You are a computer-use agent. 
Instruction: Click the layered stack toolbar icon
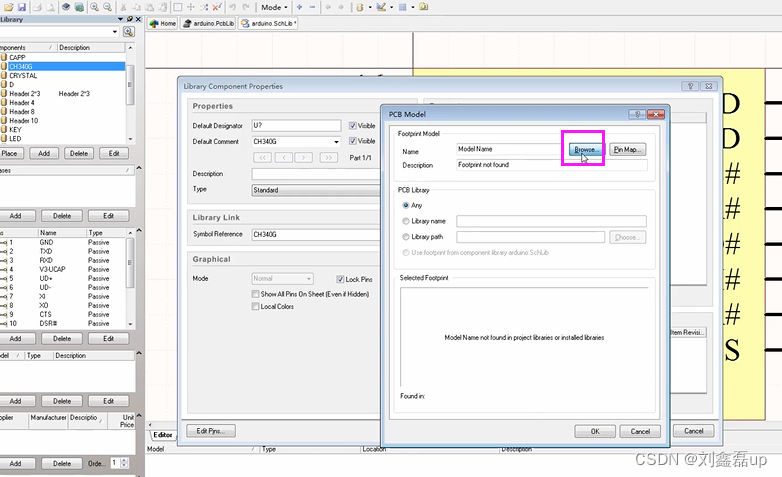[66, 7]
